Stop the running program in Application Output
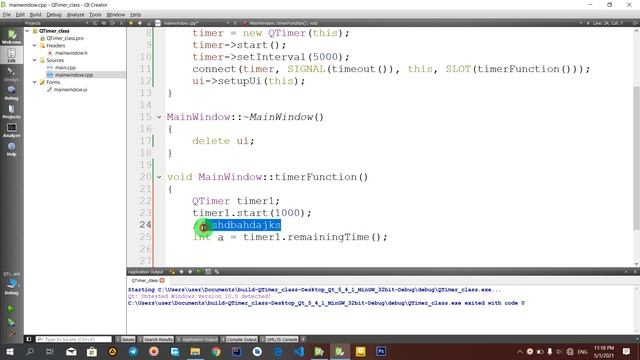Image resolution: width=640 pixels, height=360 pixels. coord(208,272)
